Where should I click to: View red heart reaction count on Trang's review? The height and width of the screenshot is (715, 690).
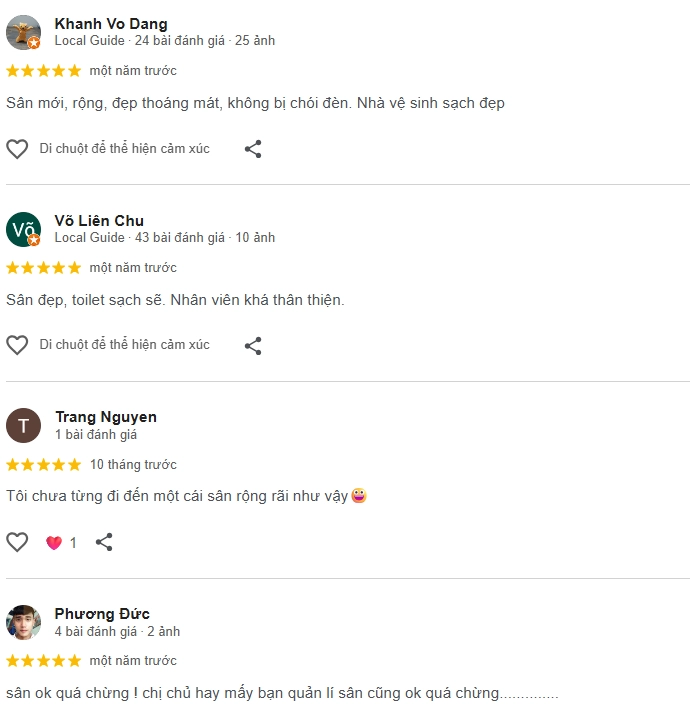click(x=61, y=543)
